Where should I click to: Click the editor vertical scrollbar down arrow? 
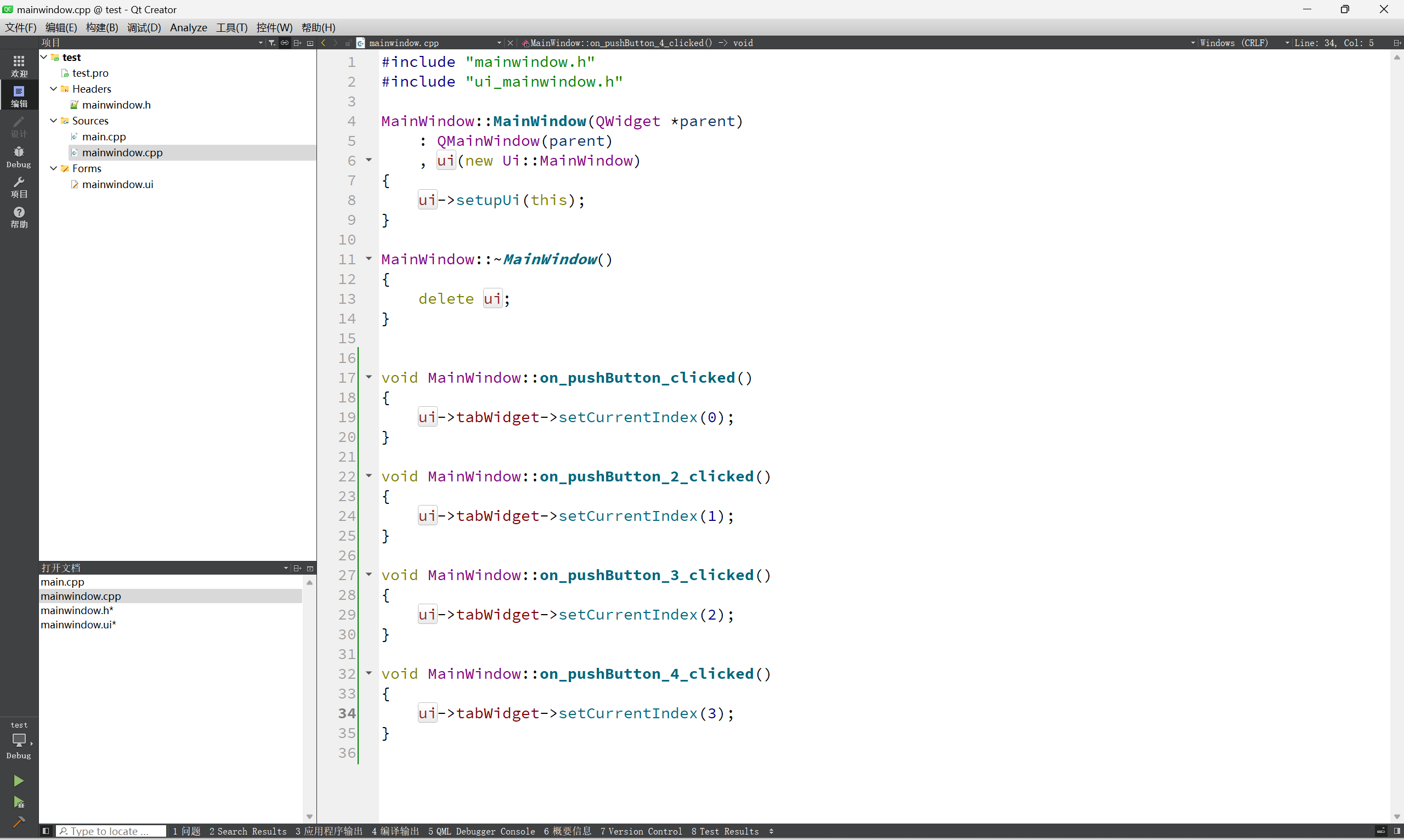(1397, 816)
